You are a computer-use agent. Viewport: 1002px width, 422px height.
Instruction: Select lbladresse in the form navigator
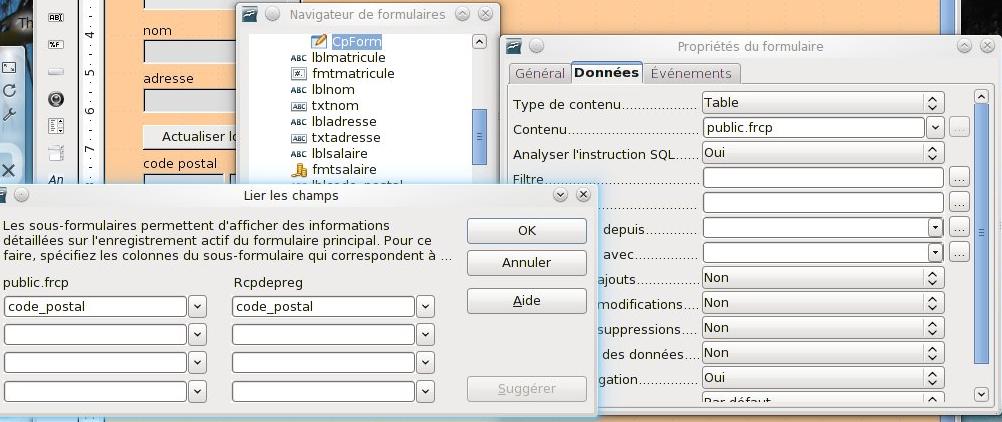click(344, 121)
